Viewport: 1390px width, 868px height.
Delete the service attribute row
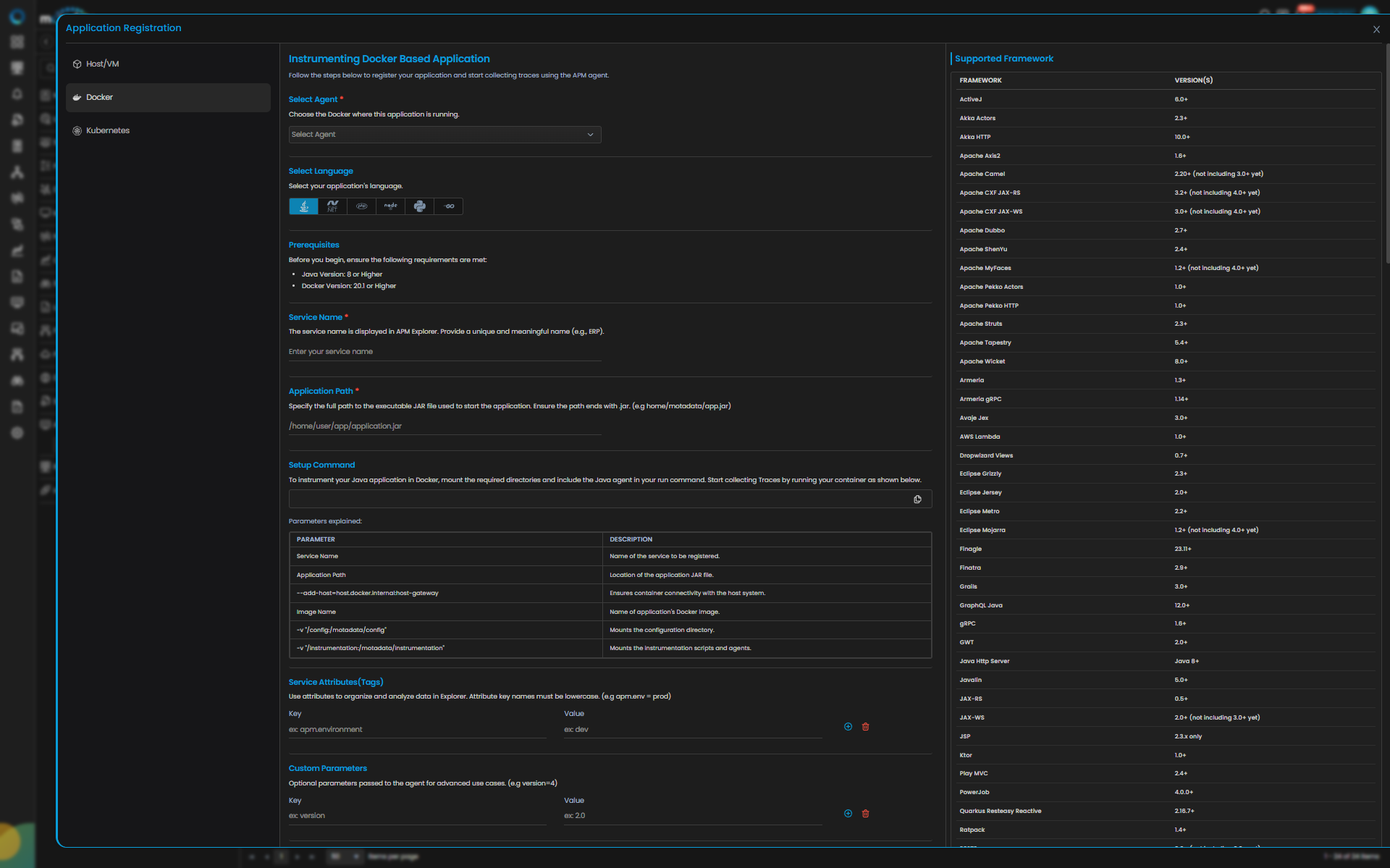[x=865, y=727]
